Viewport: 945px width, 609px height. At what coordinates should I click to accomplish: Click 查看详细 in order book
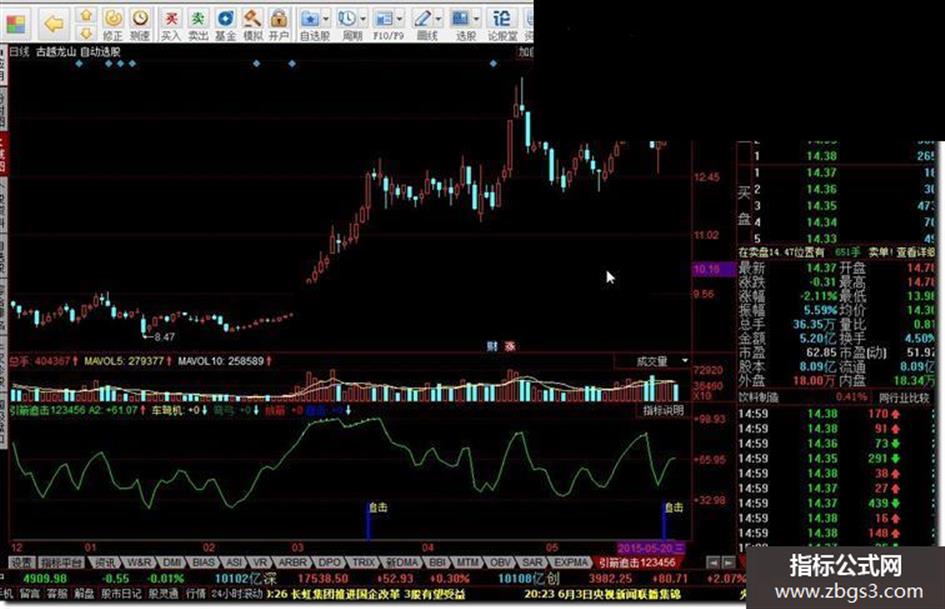pos(914,252)
